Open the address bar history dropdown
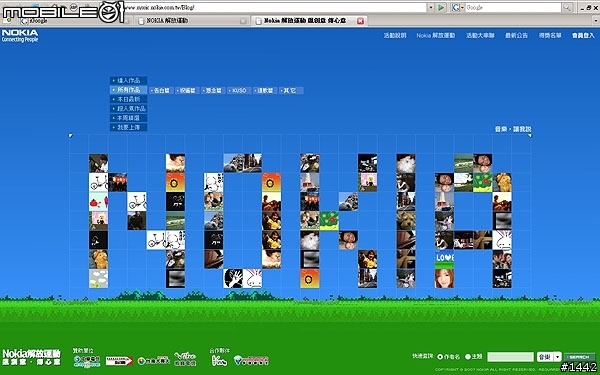Image resolution: width=600 pixels, height=375 pixels. click(x=431, y=7)
